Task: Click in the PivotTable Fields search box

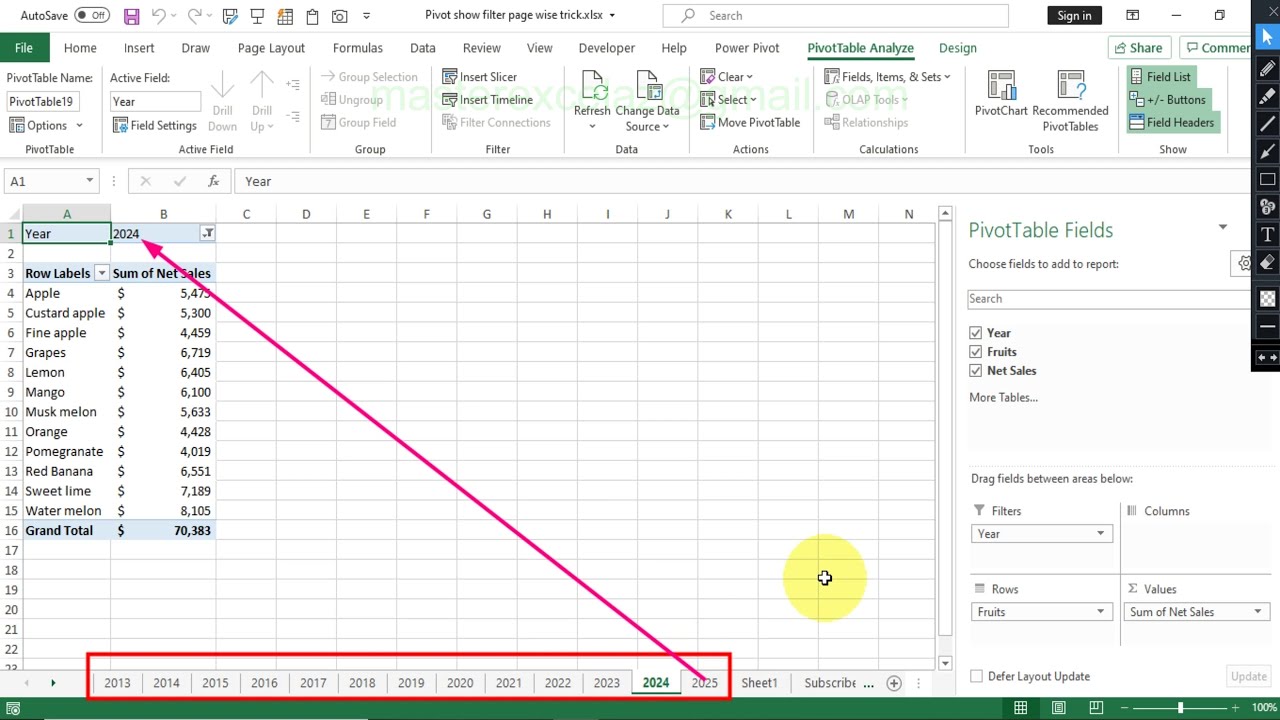Action: pyautogui.click(x=1108, y=299)
